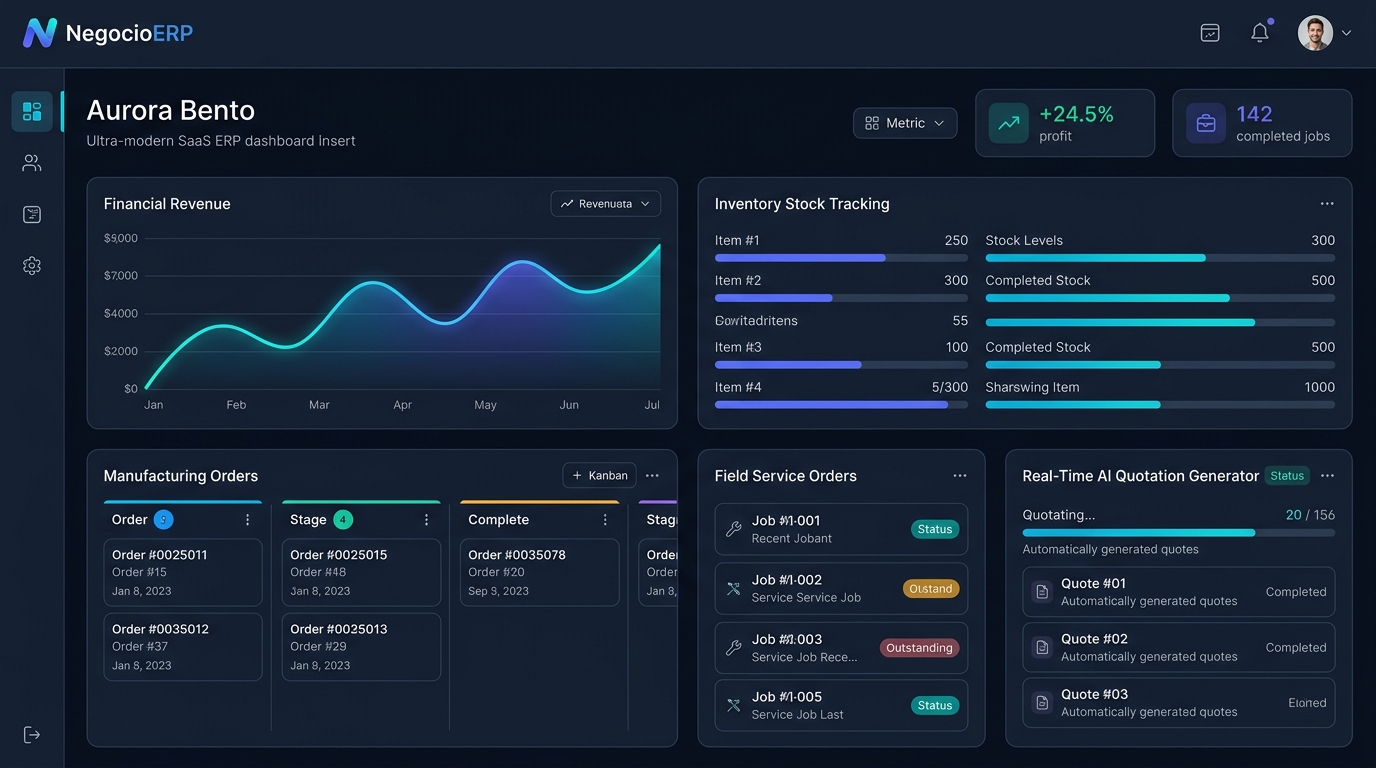This screenshot has height=768, width=1376.
Task: Click Outstanding badge on Job #1-003
Action: pyautogui.click(x=919, y=648)
